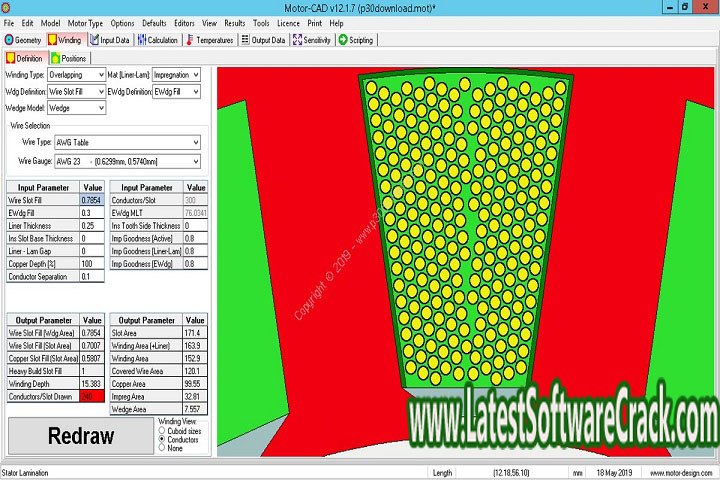This screenshot has height=480, width=720.
Task: Open the Defaults menu
Action: click(154, 22)
